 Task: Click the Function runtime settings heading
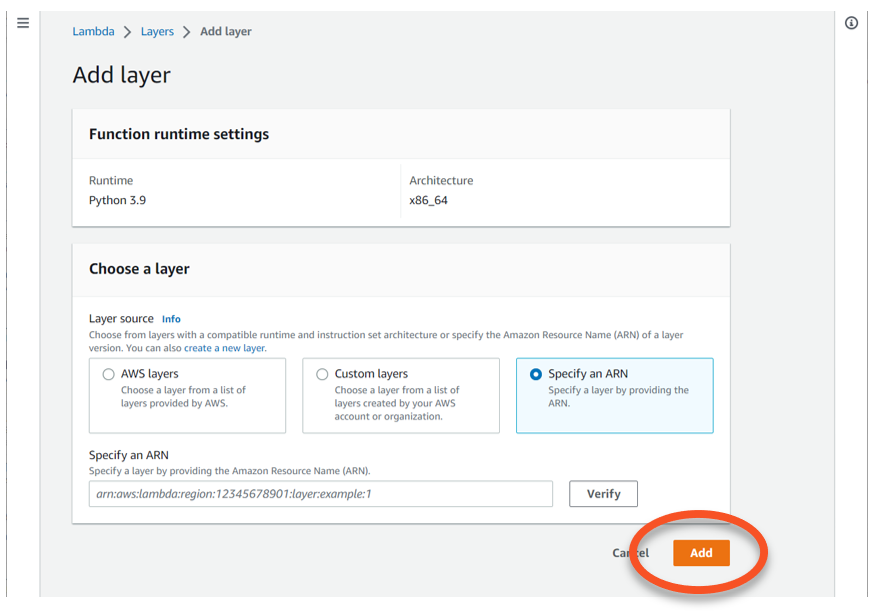[179, 134]
